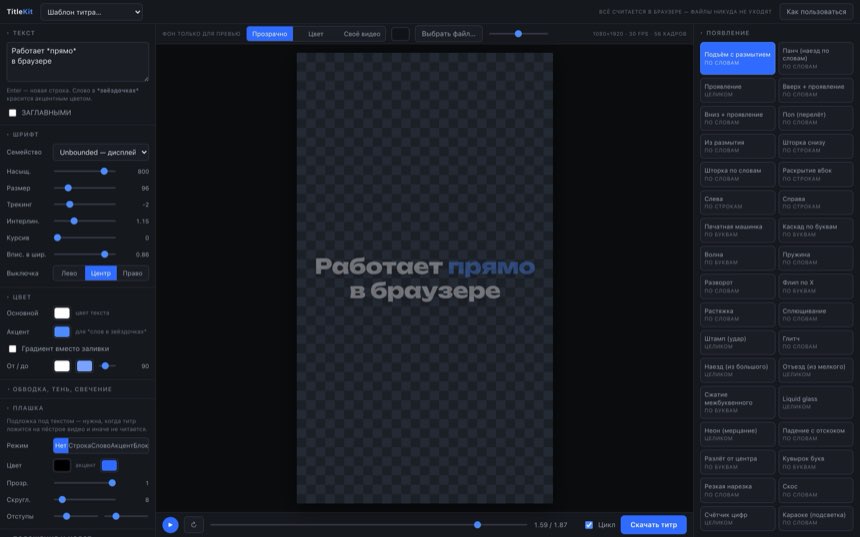
Task: Select the 'Liquid glass' animation preset
Action: [816, 403]
